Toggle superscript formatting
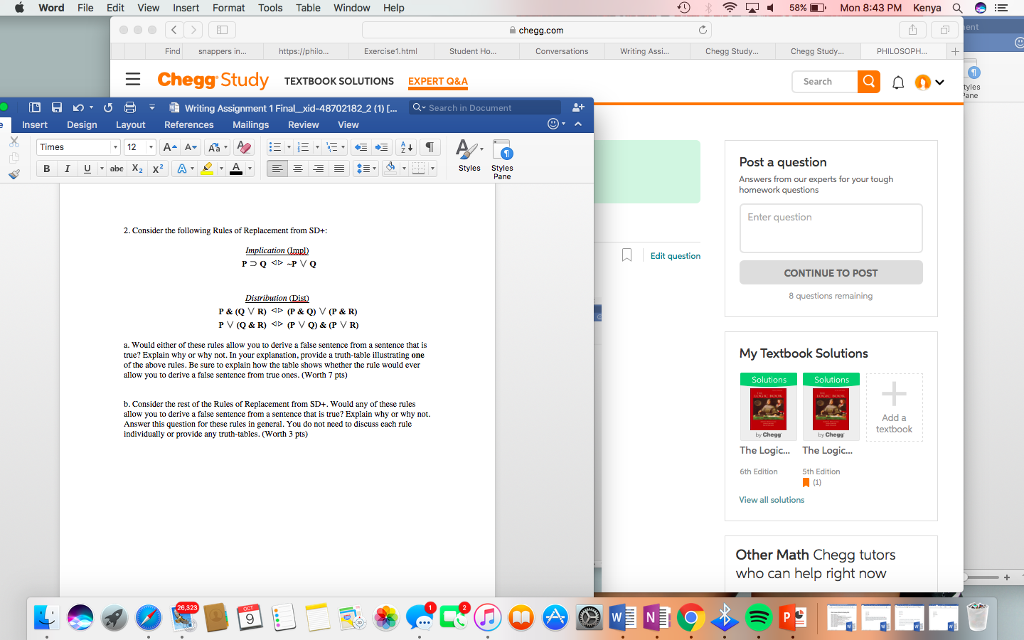 click(157, 167)
